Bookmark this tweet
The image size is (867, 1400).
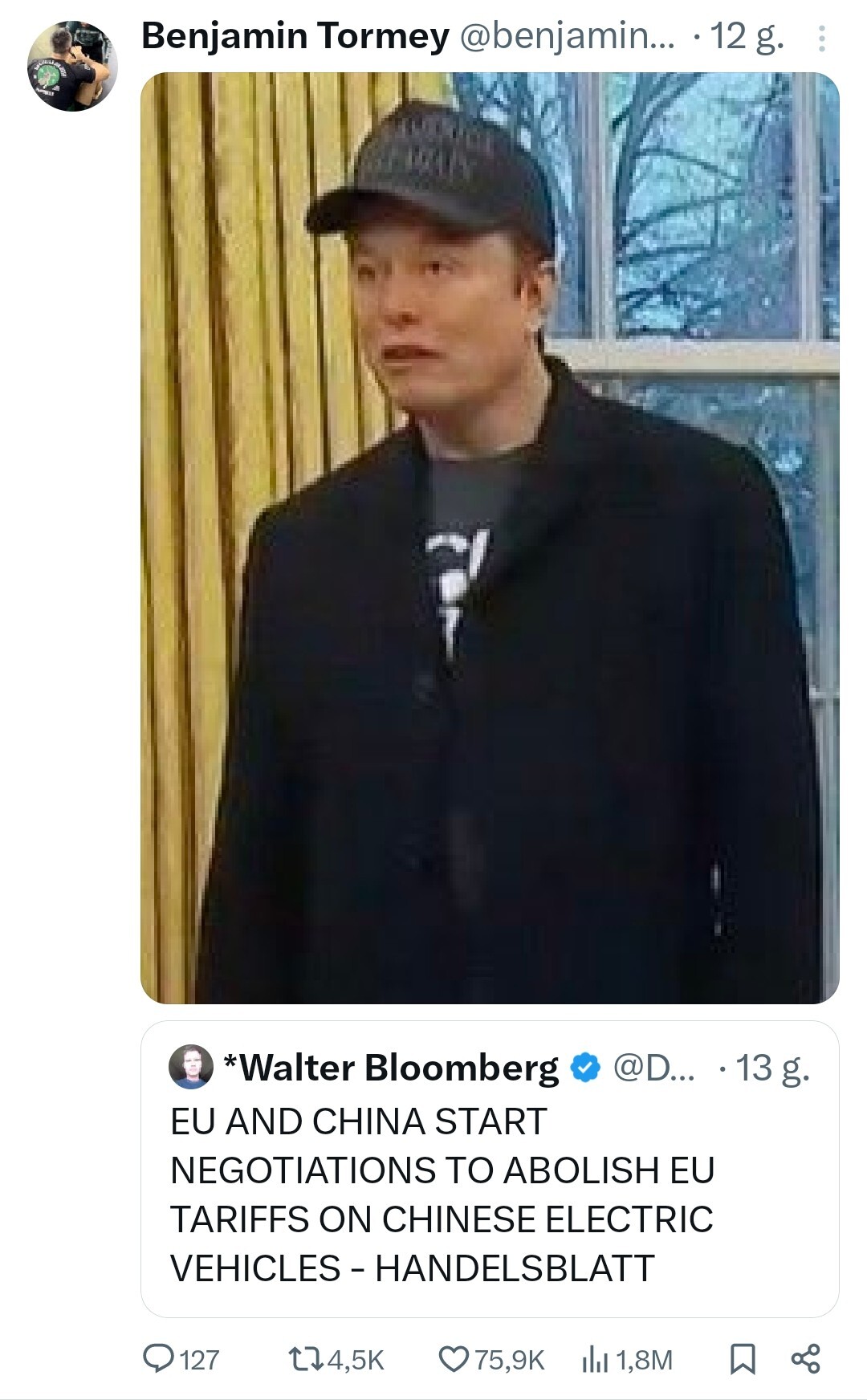coord(742,1358)
